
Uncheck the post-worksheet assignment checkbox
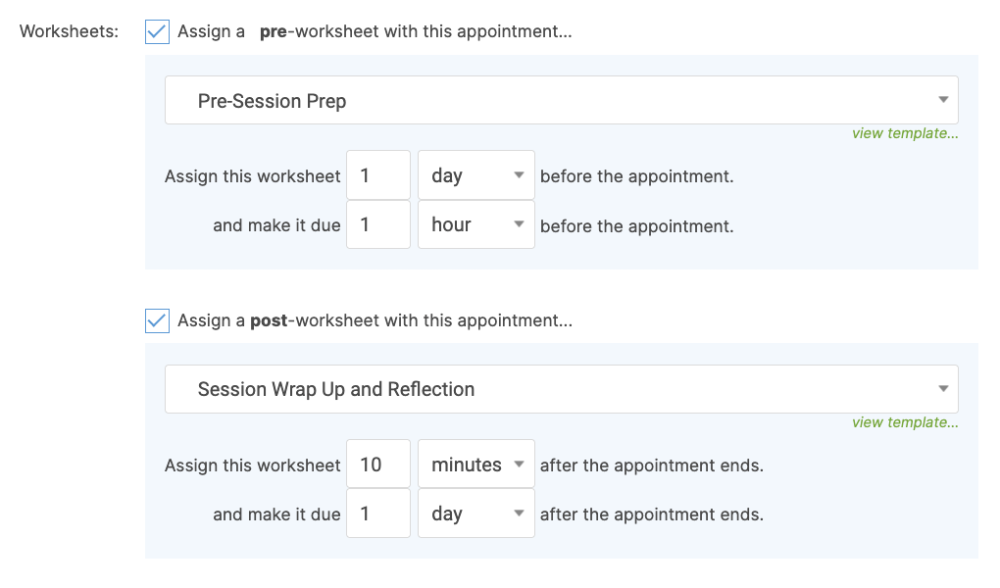[x=157, y=321]
